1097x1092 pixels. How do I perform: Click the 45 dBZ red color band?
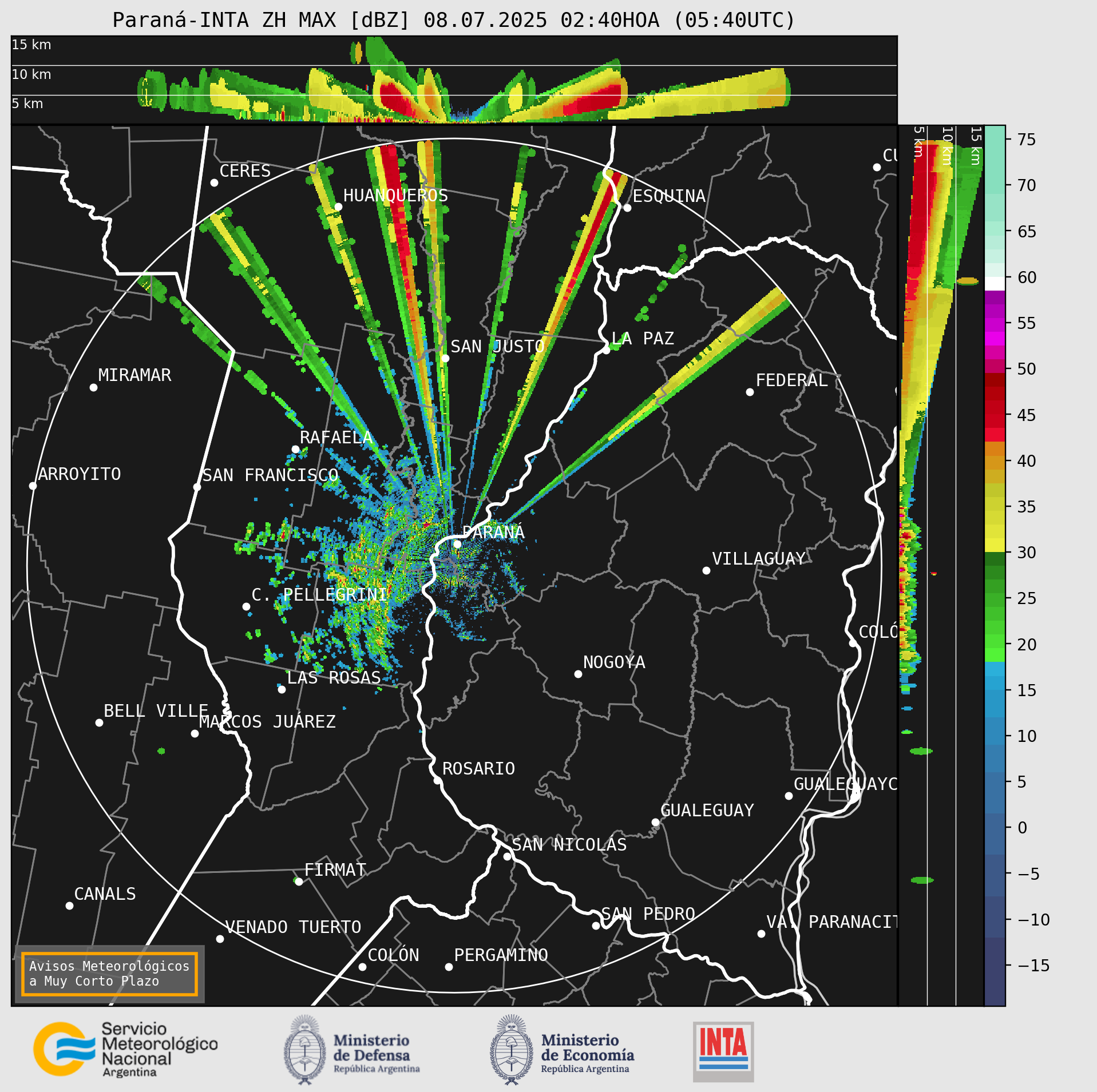point(995,415)
